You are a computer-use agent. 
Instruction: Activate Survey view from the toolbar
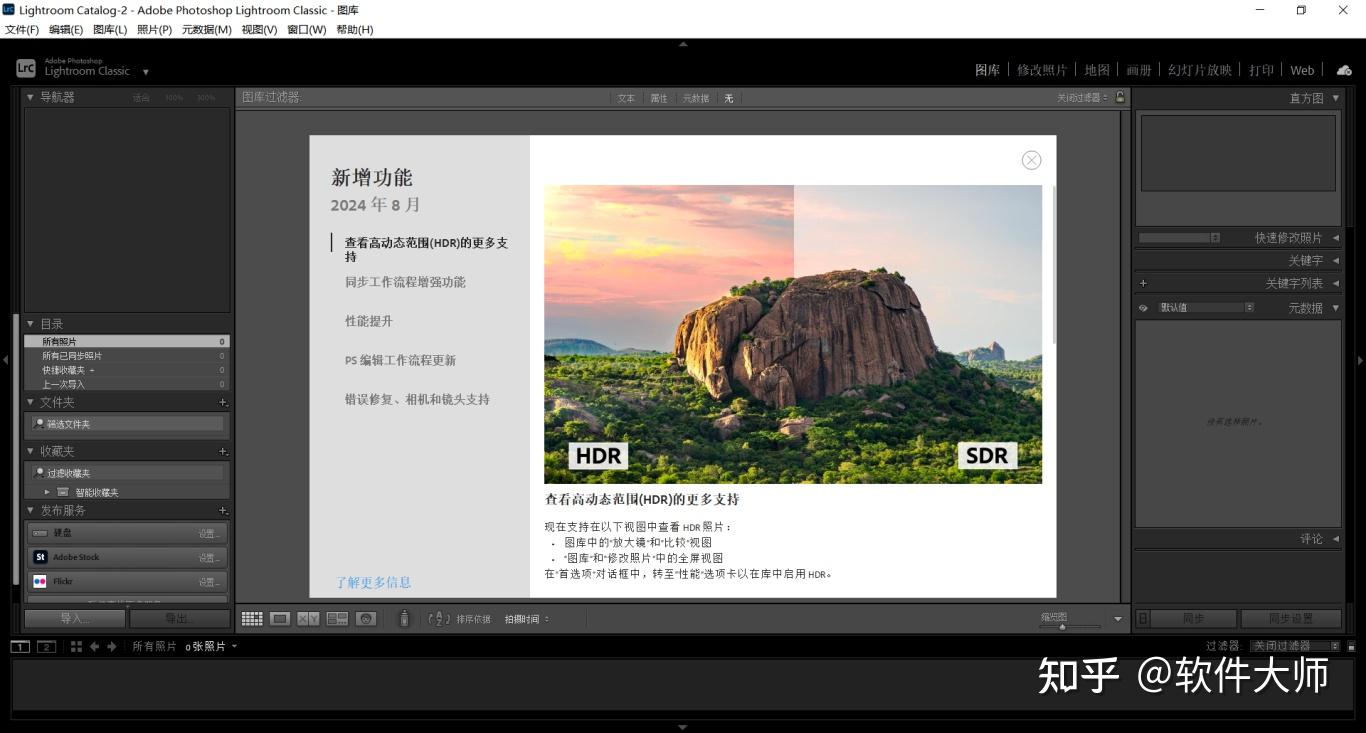coord(338,618)
